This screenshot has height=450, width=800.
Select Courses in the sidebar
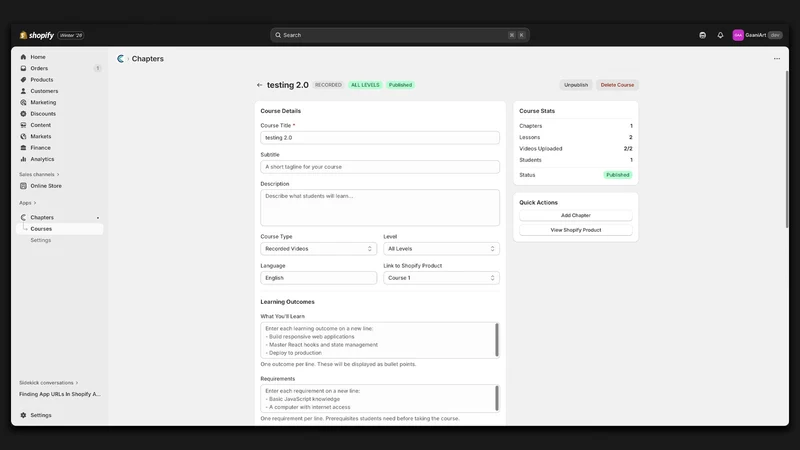(60, 229)
